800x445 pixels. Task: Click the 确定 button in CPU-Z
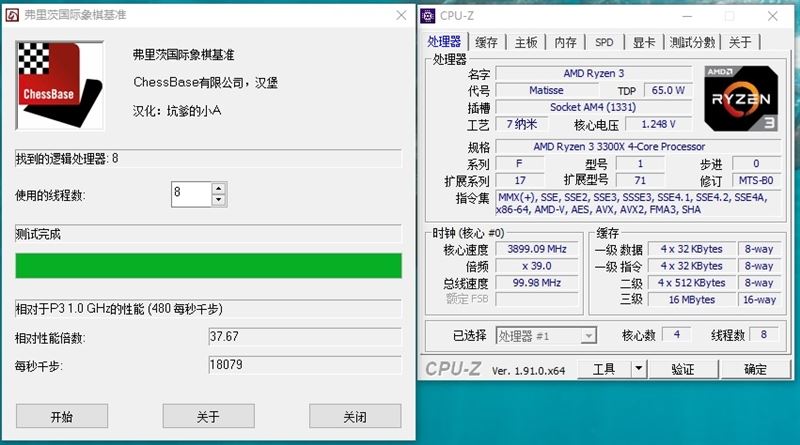[755, 369]
